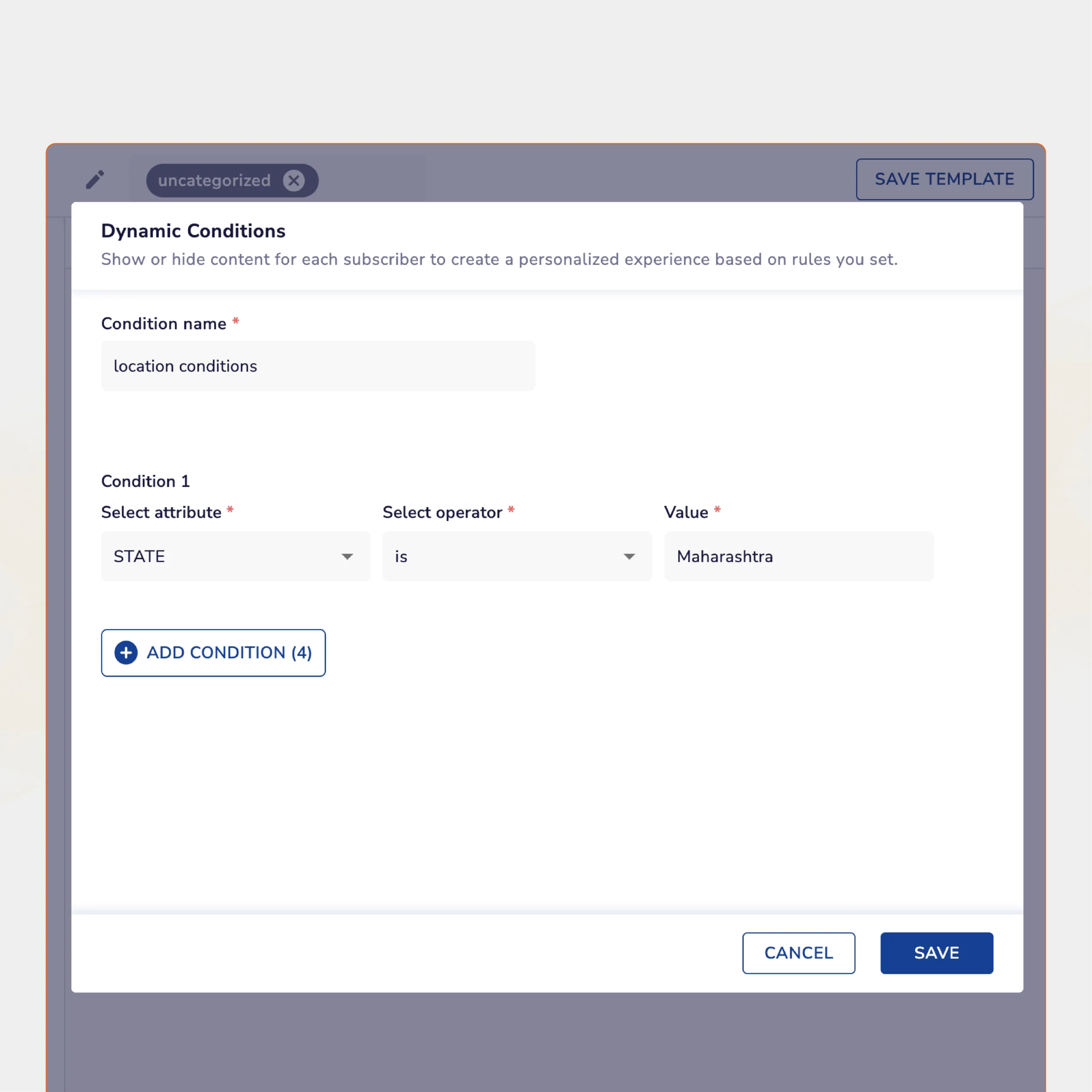This screenshot has width=1092, height=1092.
Task: Click the 'is' operator dropdown arrow
Action: (628, 557)
